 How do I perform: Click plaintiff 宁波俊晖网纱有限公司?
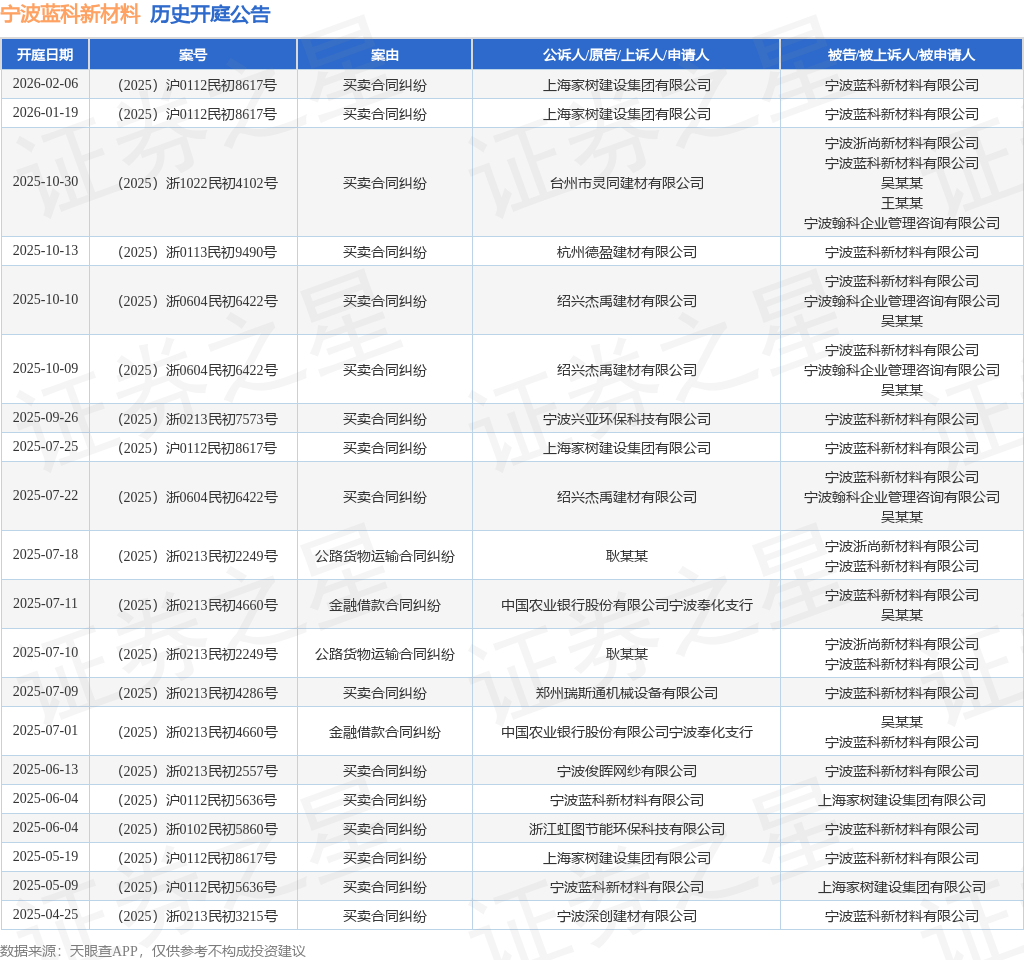(x=627, y=771)
